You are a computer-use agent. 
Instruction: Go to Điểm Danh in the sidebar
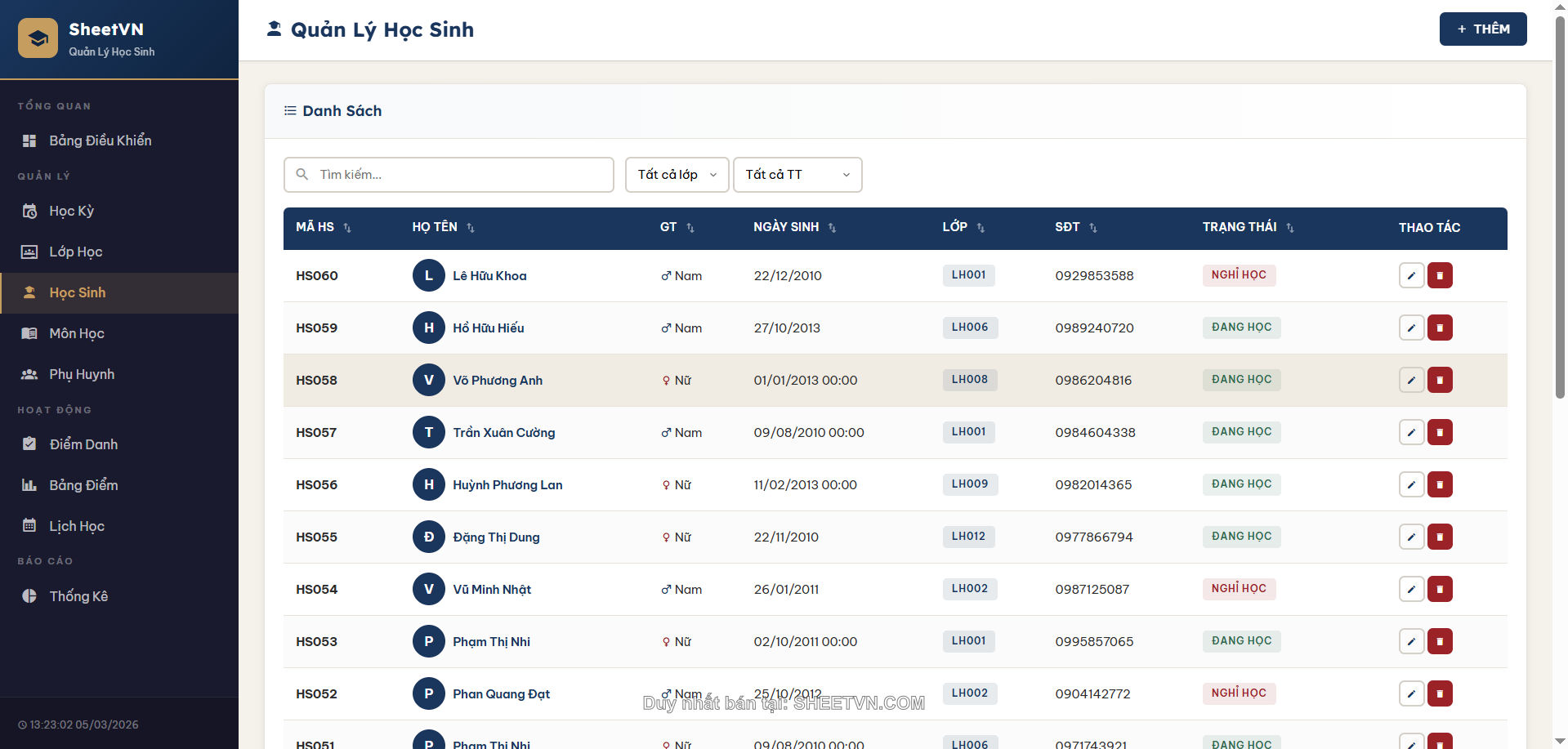coord(83,444)
